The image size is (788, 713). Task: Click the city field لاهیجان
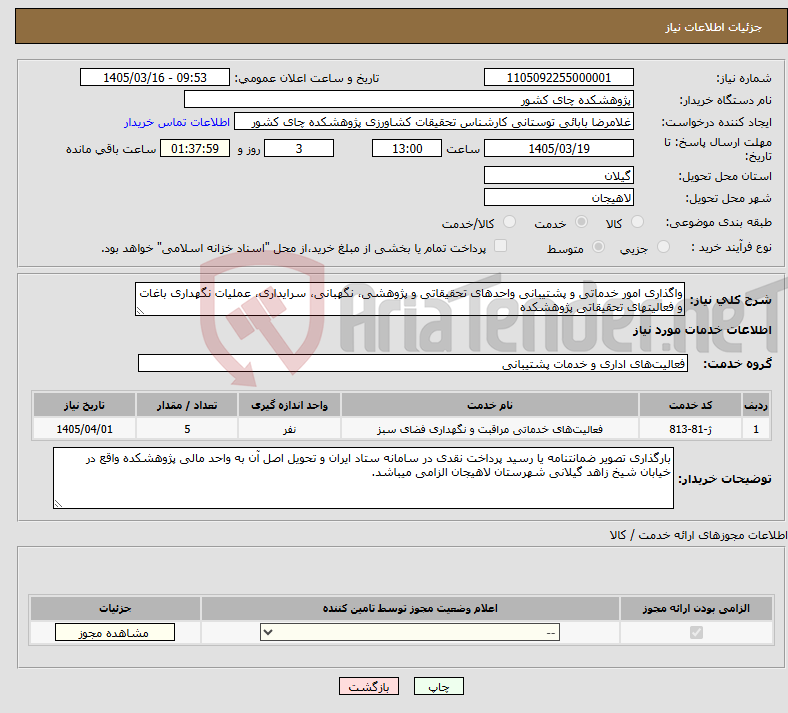[558, 197]
